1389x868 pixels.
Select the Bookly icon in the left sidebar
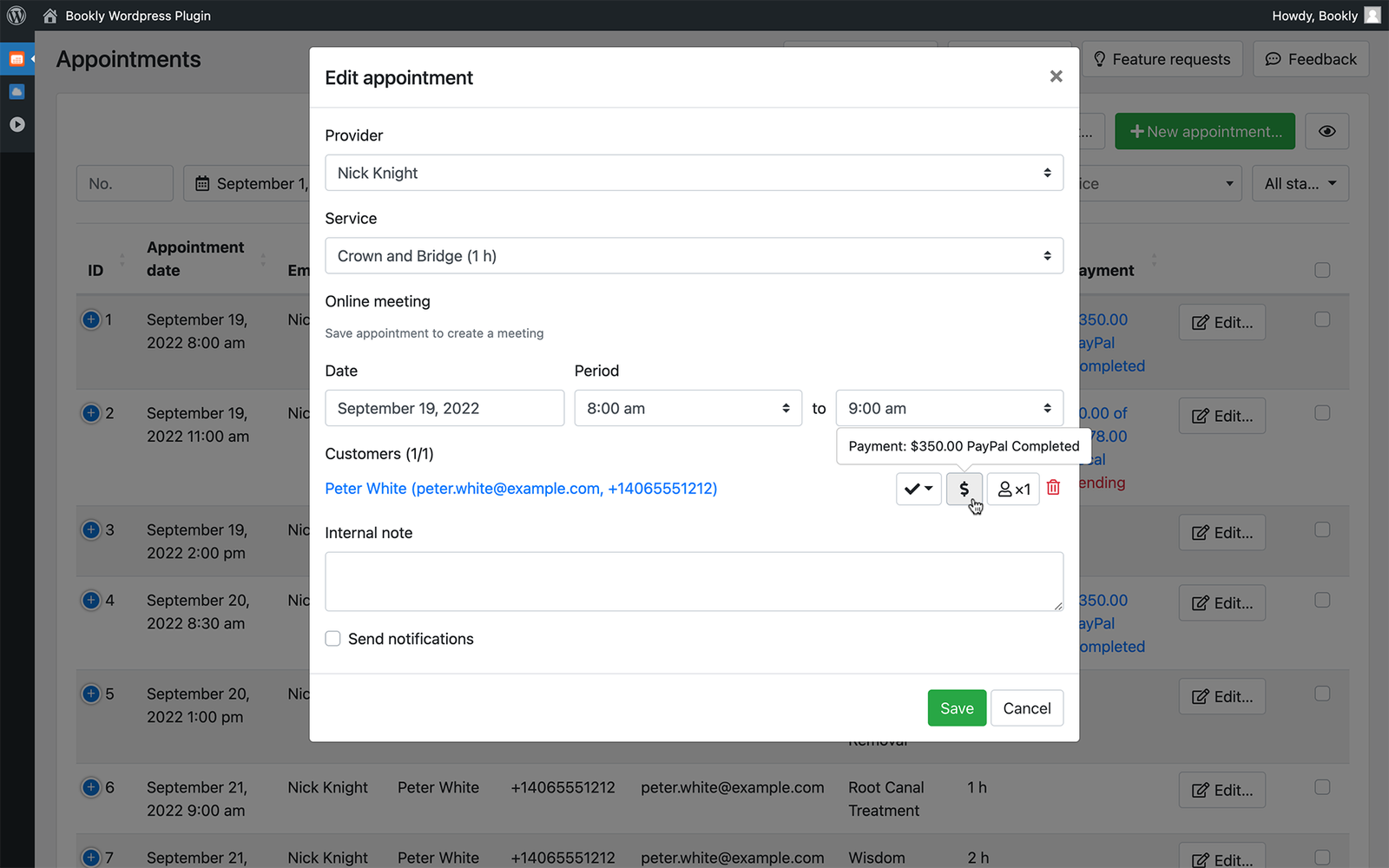pyautogui.click(x=16, y=58)
